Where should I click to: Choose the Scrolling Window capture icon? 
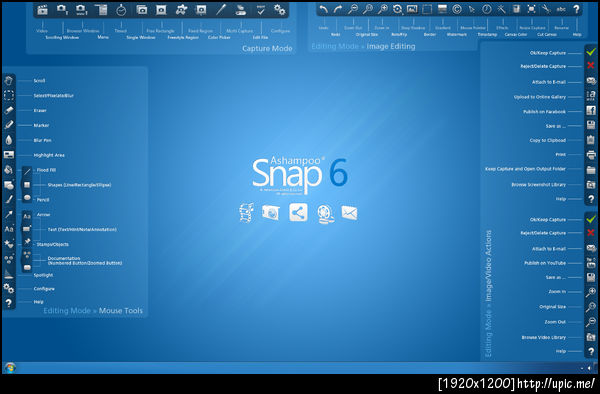point(62,10)
